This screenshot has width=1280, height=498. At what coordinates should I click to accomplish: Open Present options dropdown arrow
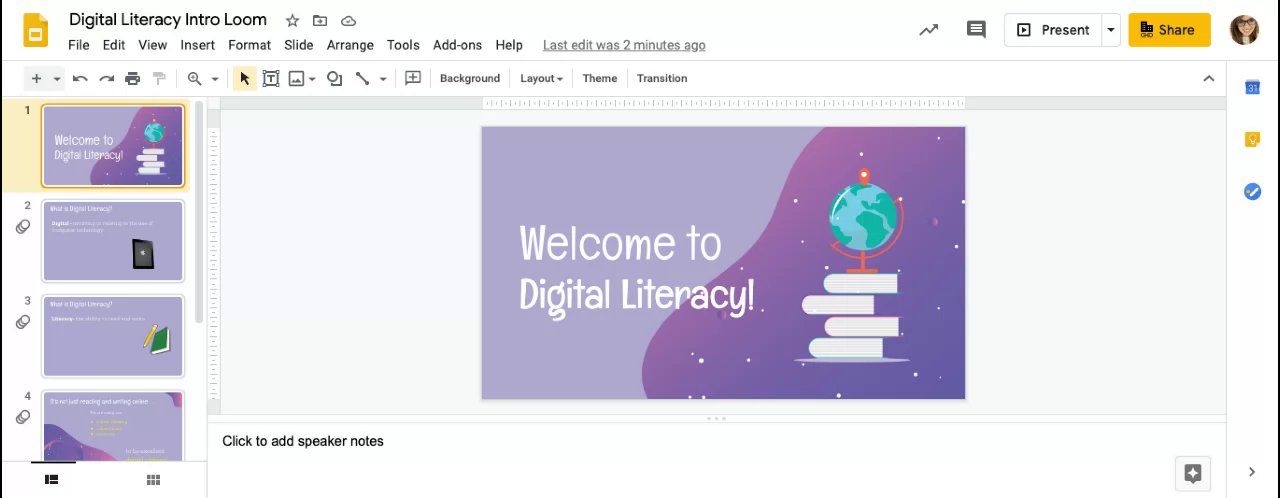[x=1110, y=30]
